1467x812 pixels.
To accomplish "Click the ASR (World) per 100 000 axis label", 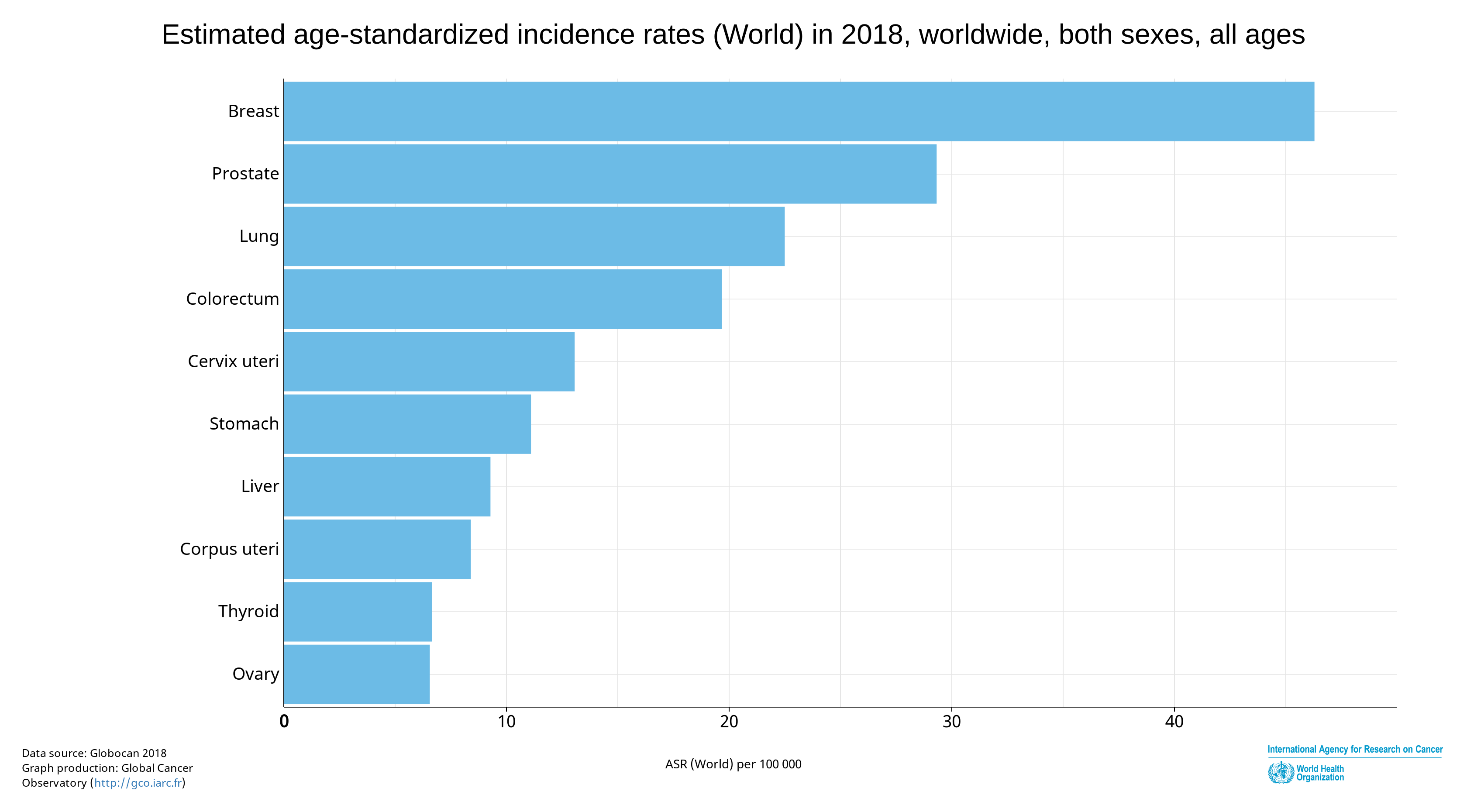I will [x=733, y=764].
